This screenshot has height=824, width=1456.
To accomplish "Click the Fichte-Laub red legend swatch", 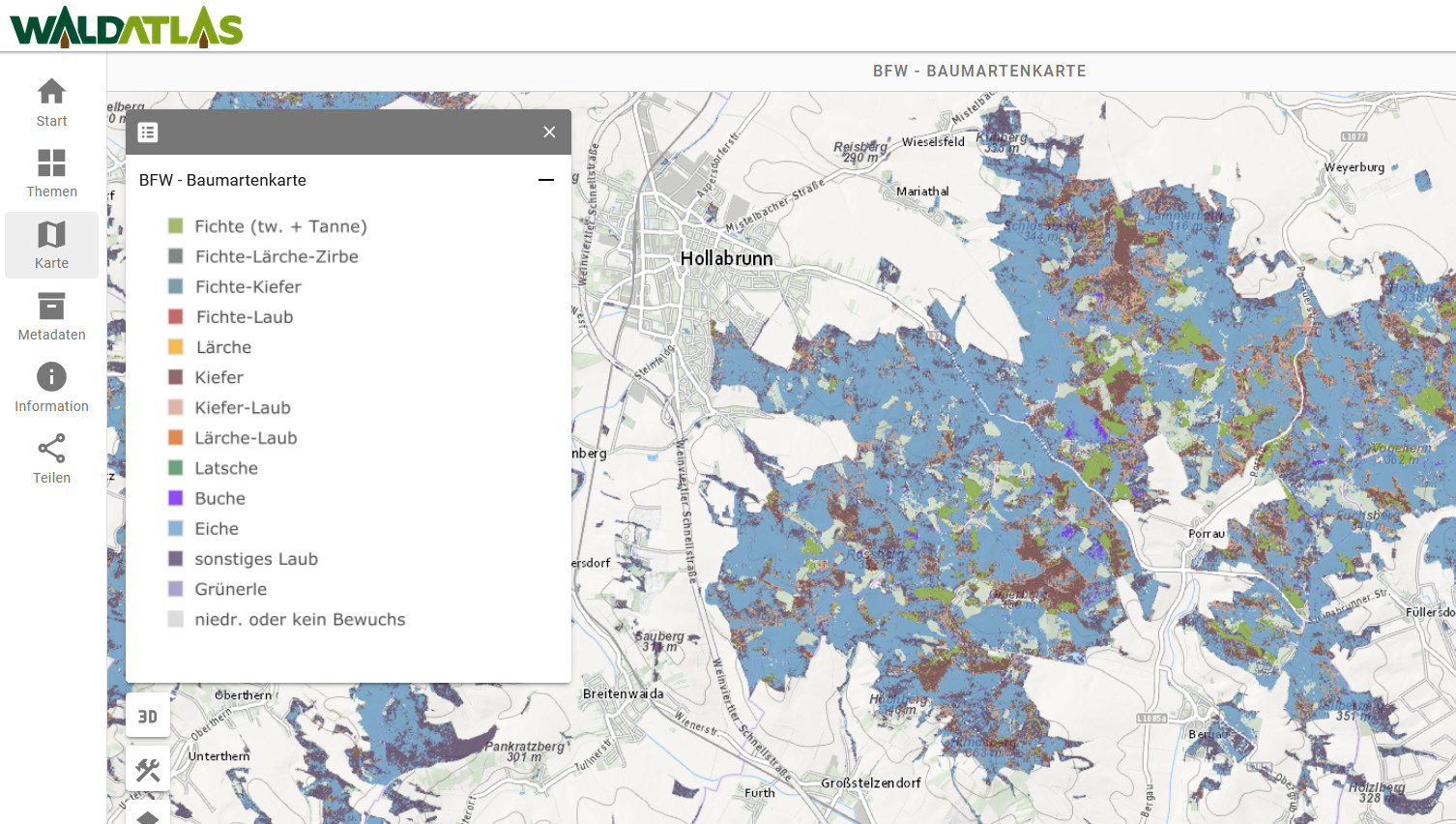I will click(x=176, y=317).
